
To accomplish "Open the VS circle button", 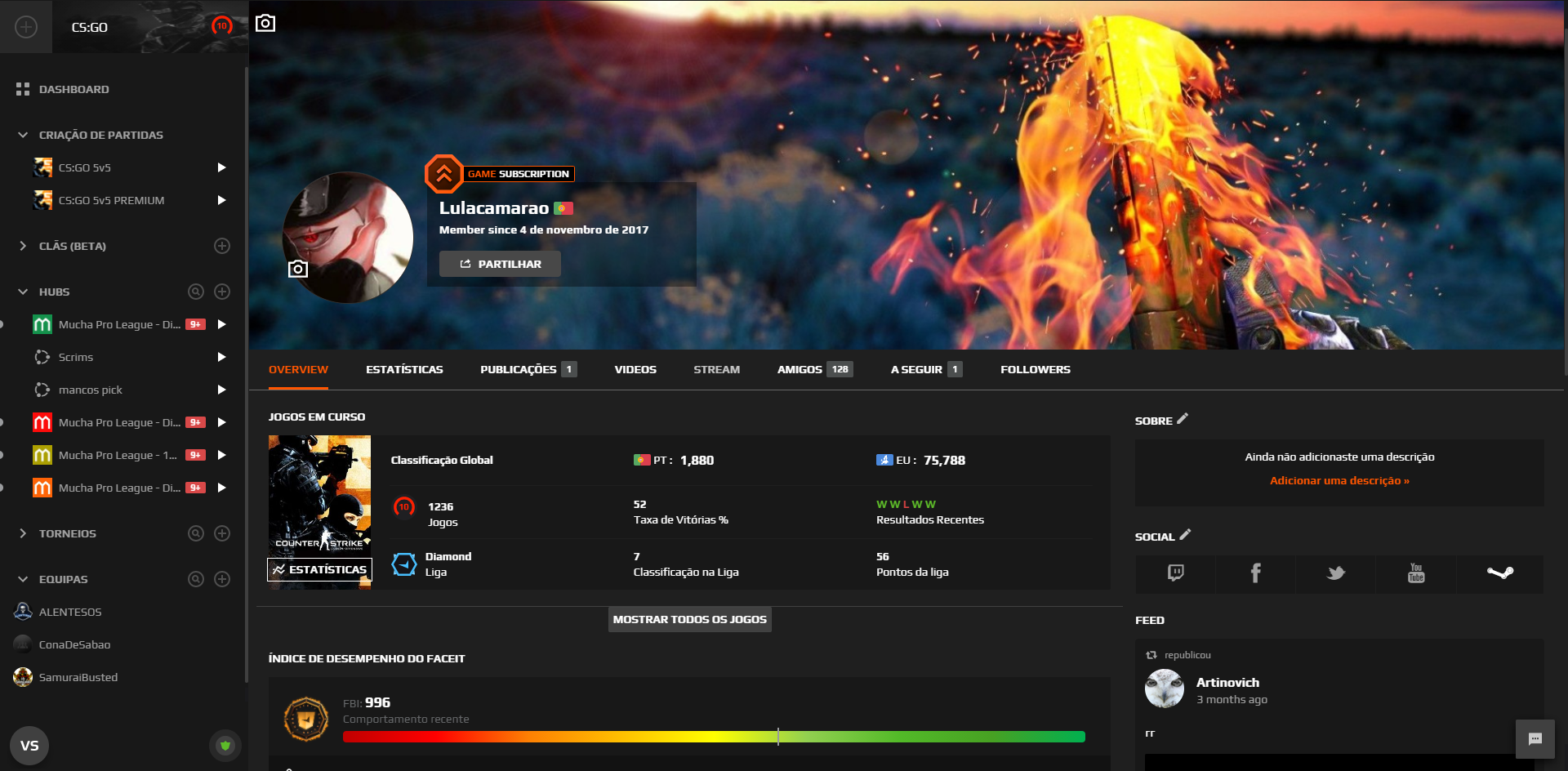I will pyautogui.click(x=29, y=746).
